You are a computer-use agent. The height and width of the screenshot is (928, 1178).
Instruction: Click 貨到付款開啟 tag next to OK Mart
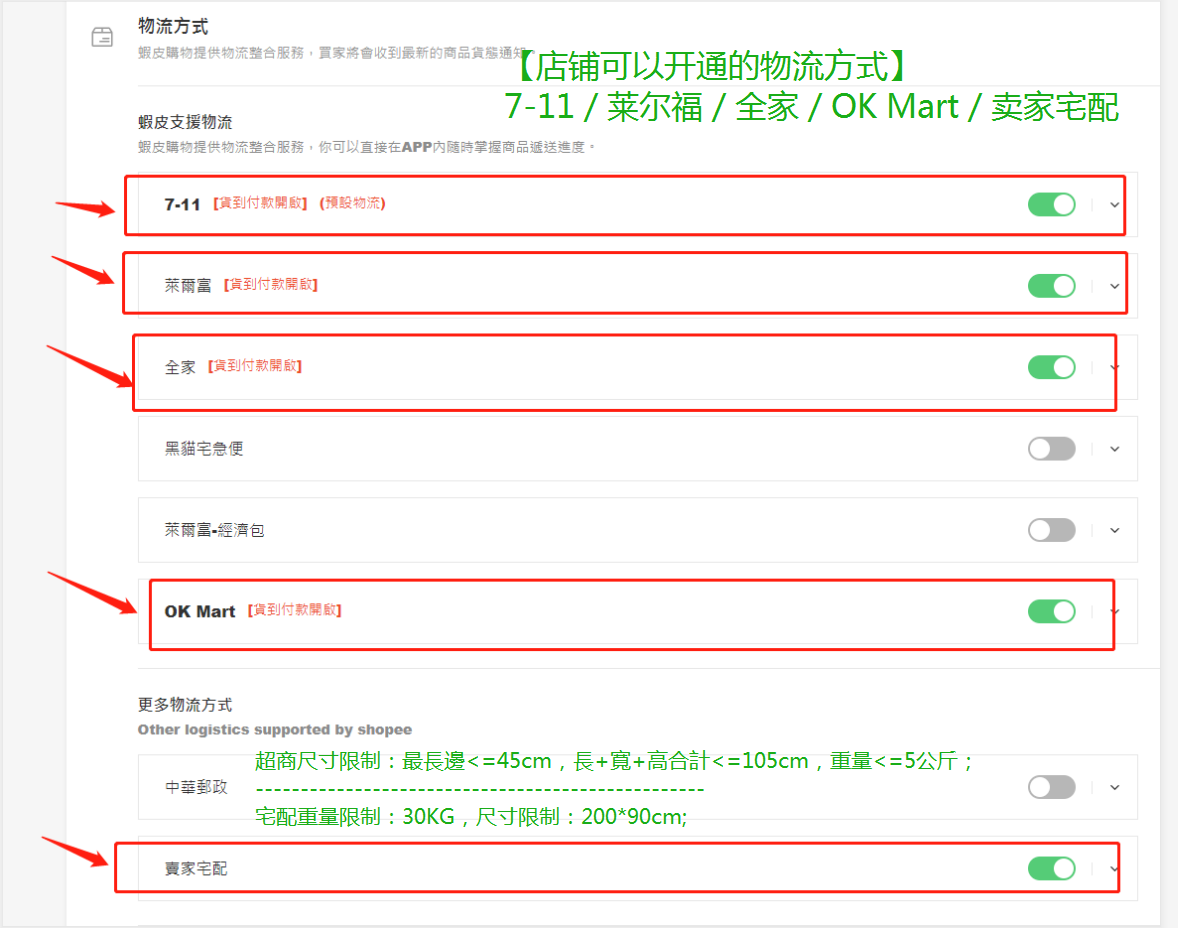tap(294, 609)
